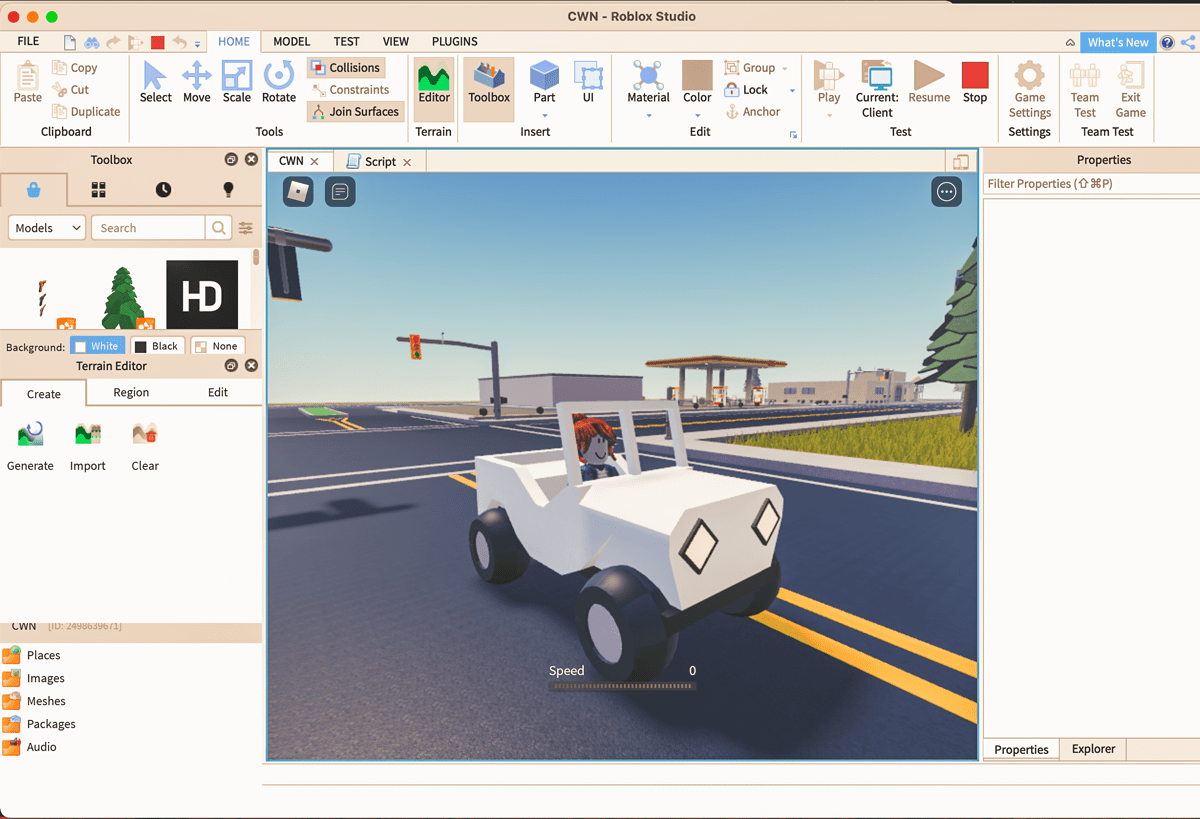Open quick access toolbar customize arrow
This screenshot has width=1200, height=819.
point(198,44)
